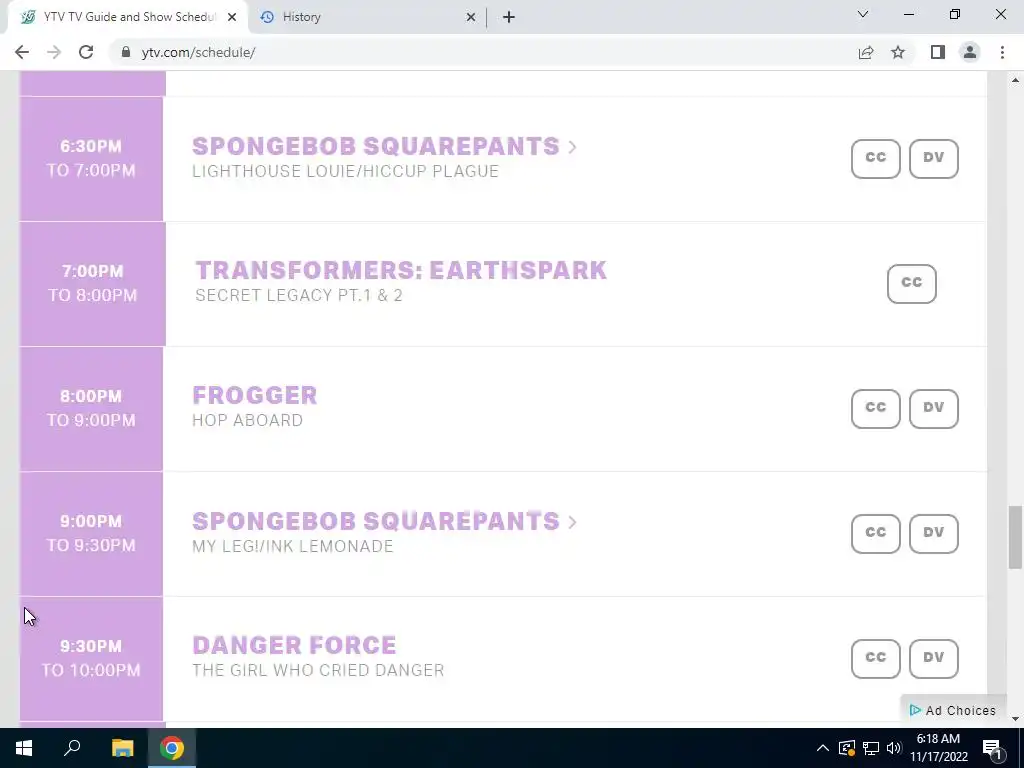Viewport: 1024px width, 768px height.
Task: Expand chevron next to 9:00PM SpongeBob title
Action: click(x=572, y=522)
